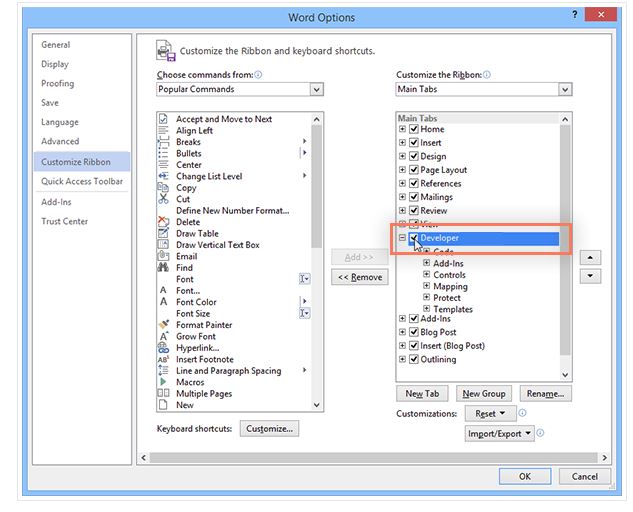This screenshot has width=633, height=512.
Task: Click the Find binoculars icon
Action: (x=163, y=267)
